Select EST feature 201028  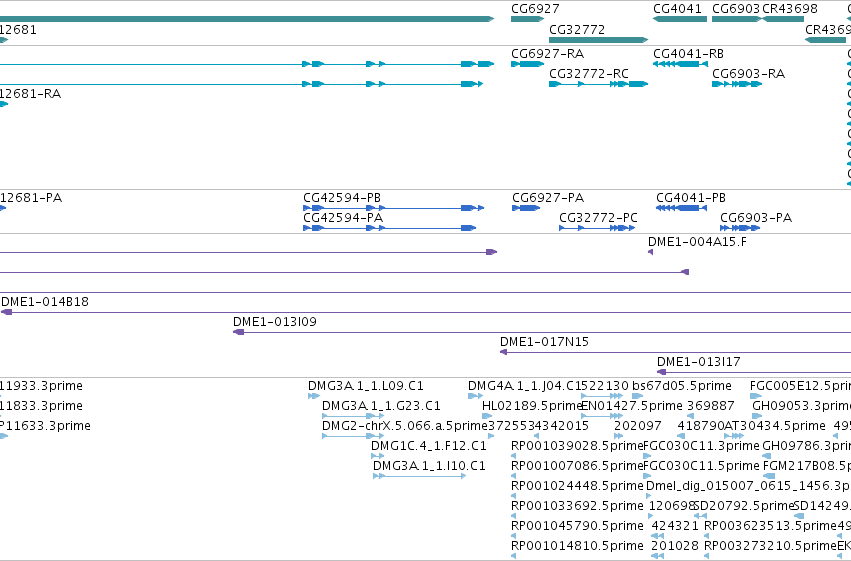[x=657, y=557]
